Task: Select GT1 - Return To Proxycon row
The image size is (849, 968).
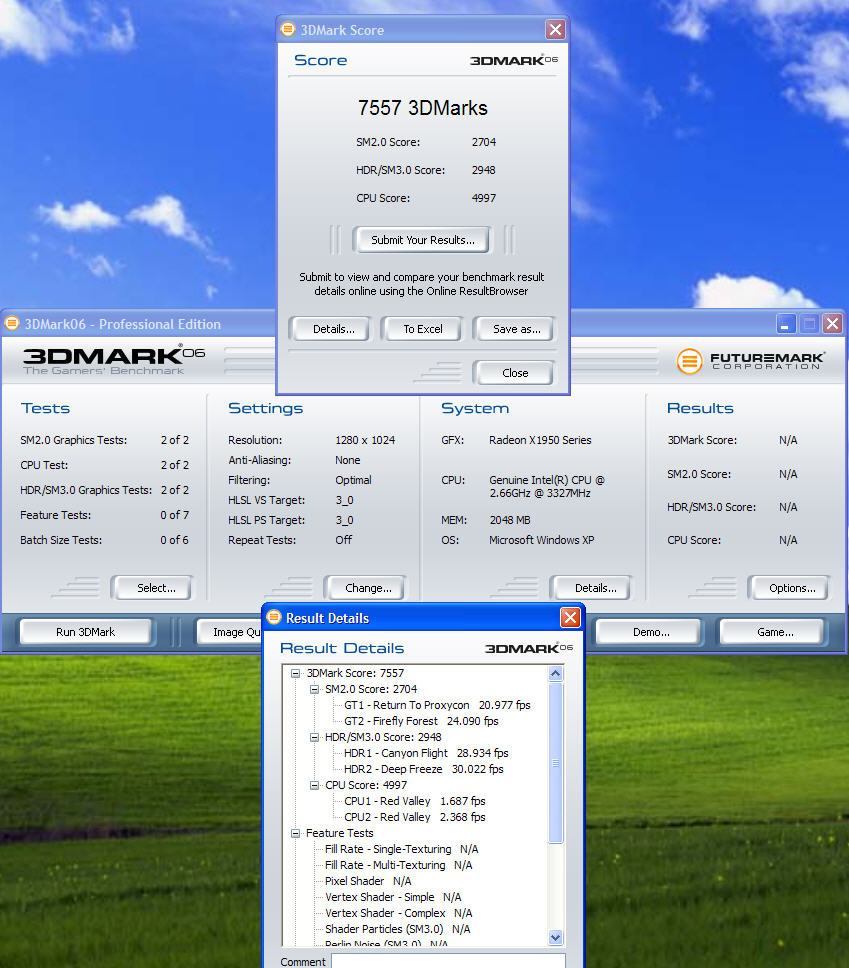Action: [437, 705]
